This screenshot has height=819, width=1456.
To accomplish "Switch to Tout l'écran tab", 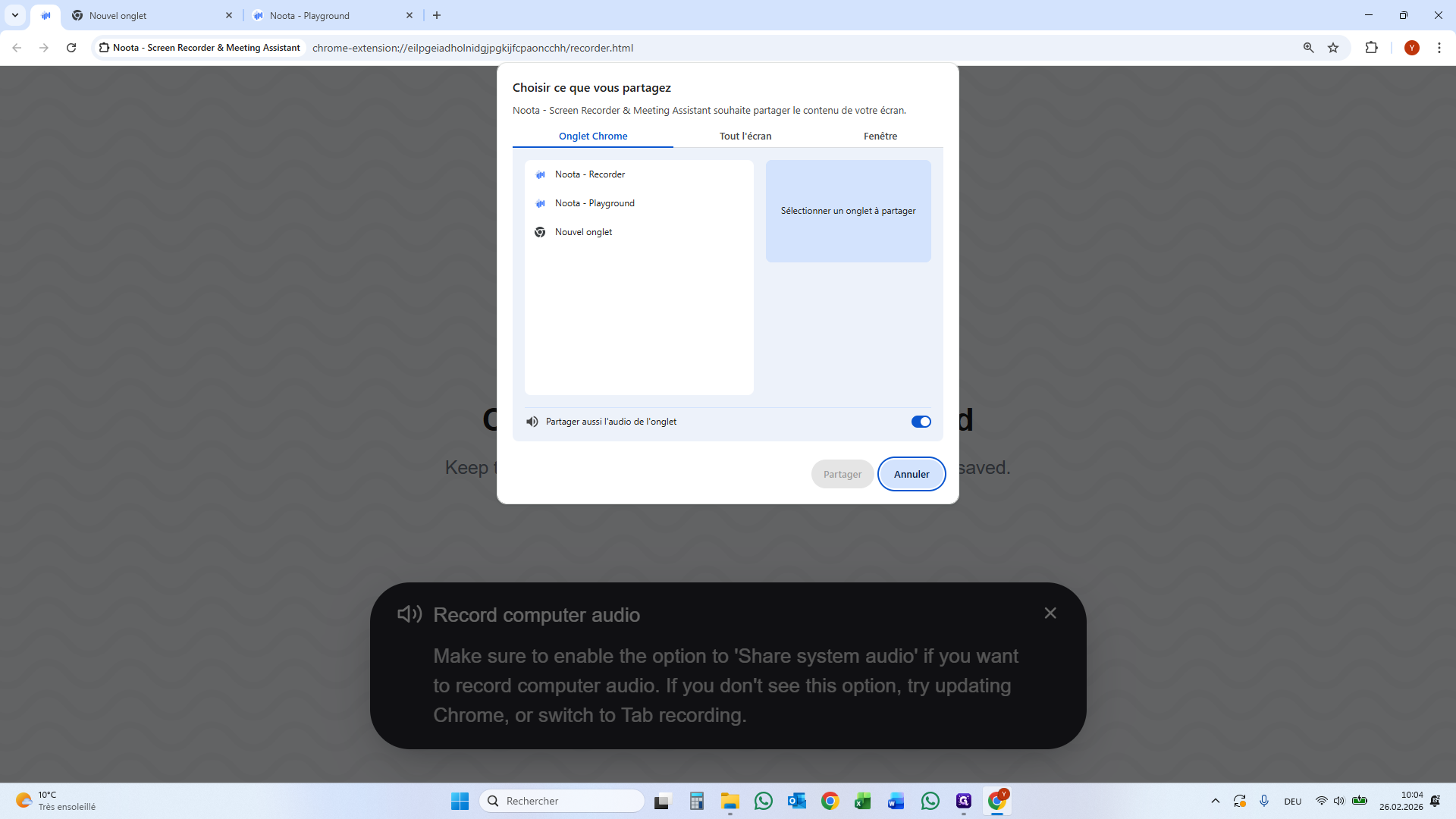I will pos(745,136).
